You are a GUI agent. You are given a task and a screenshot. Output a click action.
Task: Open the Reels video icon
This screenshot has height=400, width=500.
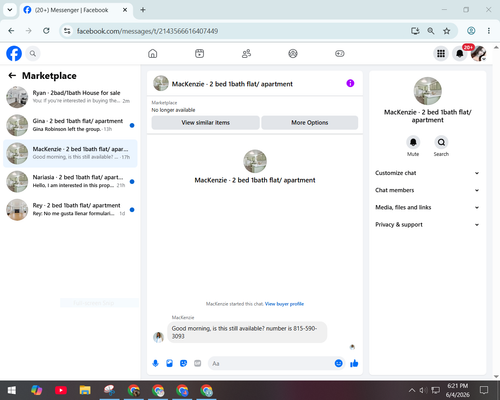[x=199, y=53]
